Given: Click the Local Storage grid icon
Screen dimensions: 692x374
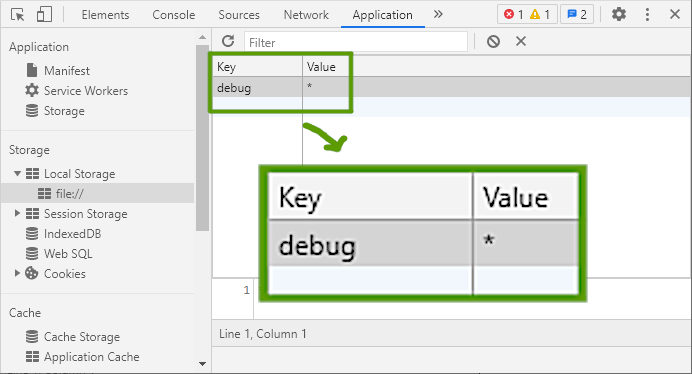Looking at the screenshot, I should pos(32,174).
